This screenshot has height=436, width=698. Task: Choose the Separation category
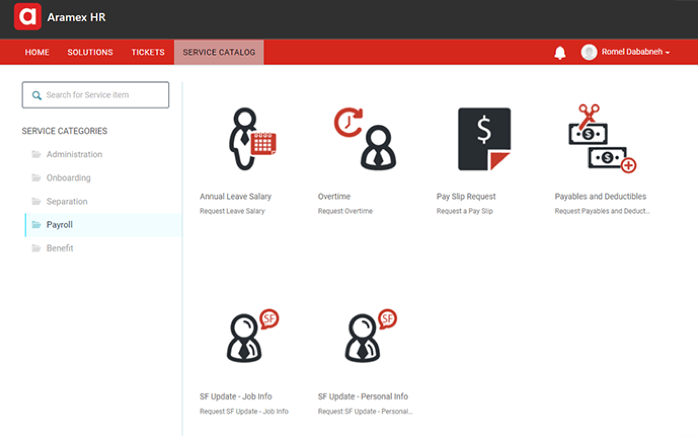(67, 201)
